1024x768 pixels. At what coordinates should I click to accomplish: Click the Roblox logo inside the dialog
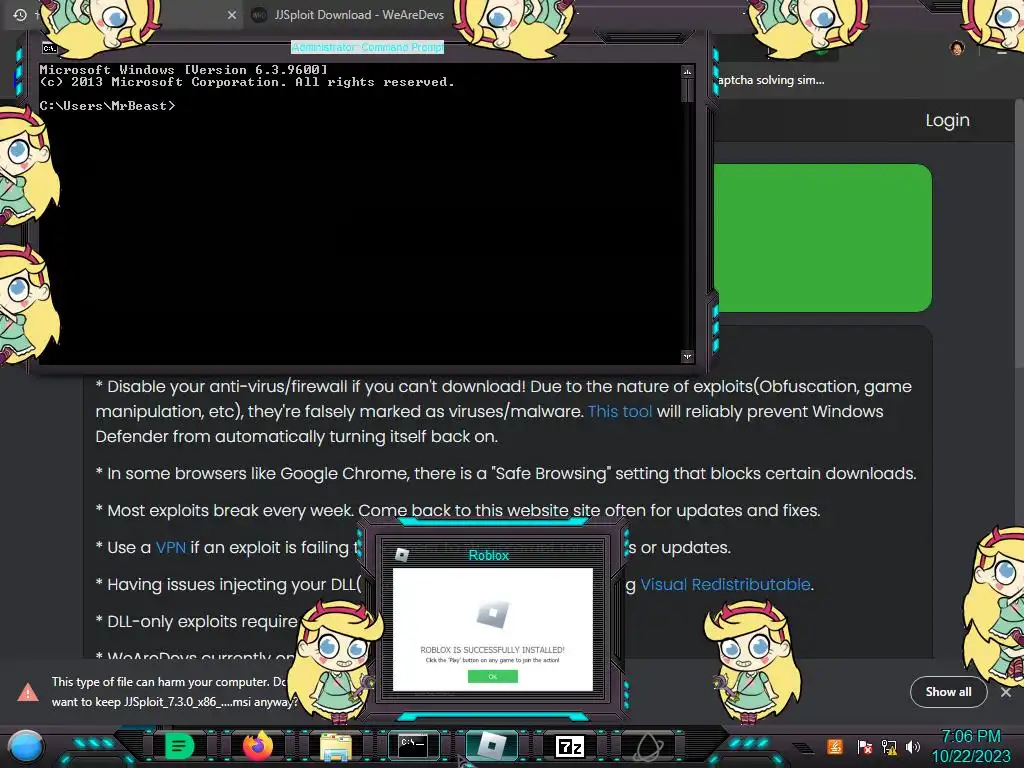click(492, 615)
